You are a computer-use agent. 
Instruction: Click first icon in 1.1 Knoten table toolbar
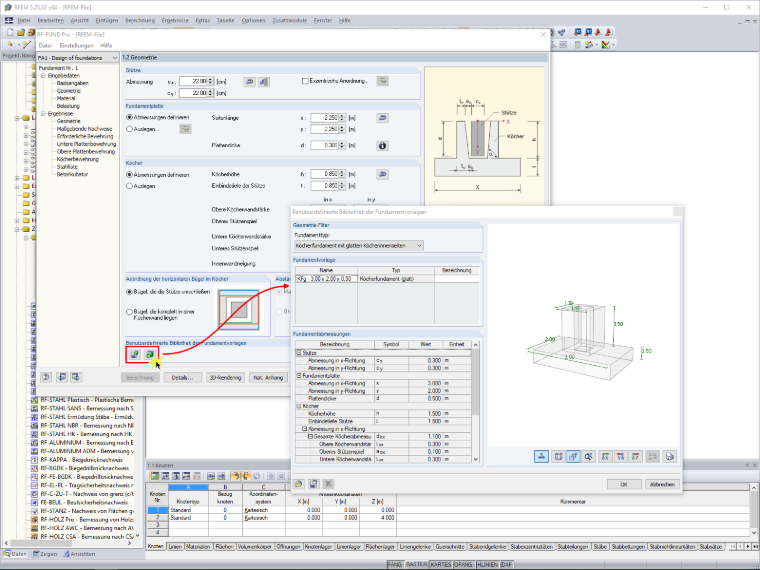coord(155,476)
